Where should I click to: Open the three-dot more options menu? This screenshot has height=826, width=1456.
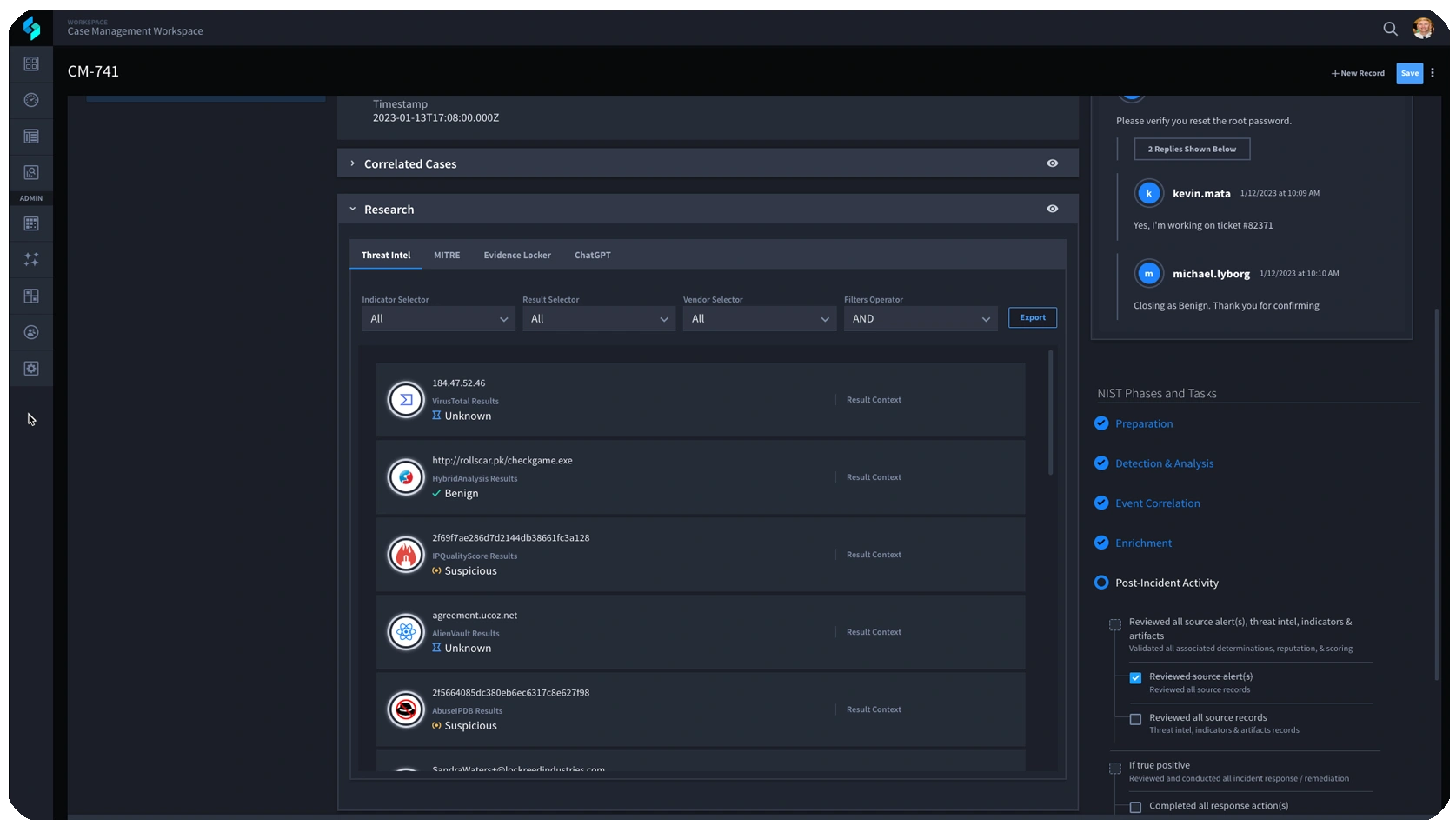(1433, 73)
